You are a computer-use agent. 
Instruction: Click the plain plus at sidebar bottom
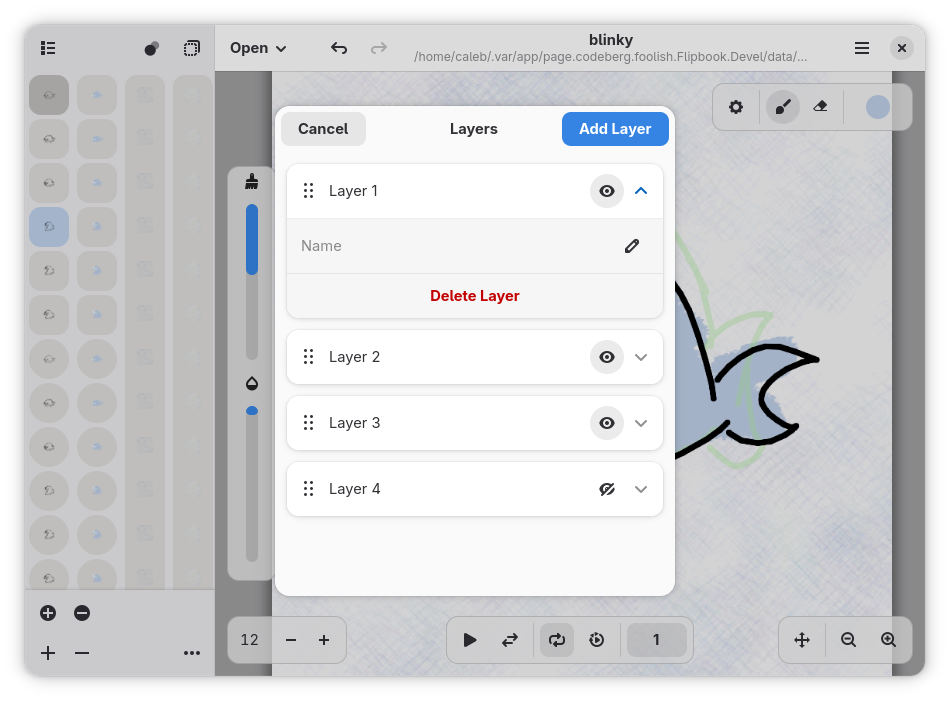coord(48,653)
